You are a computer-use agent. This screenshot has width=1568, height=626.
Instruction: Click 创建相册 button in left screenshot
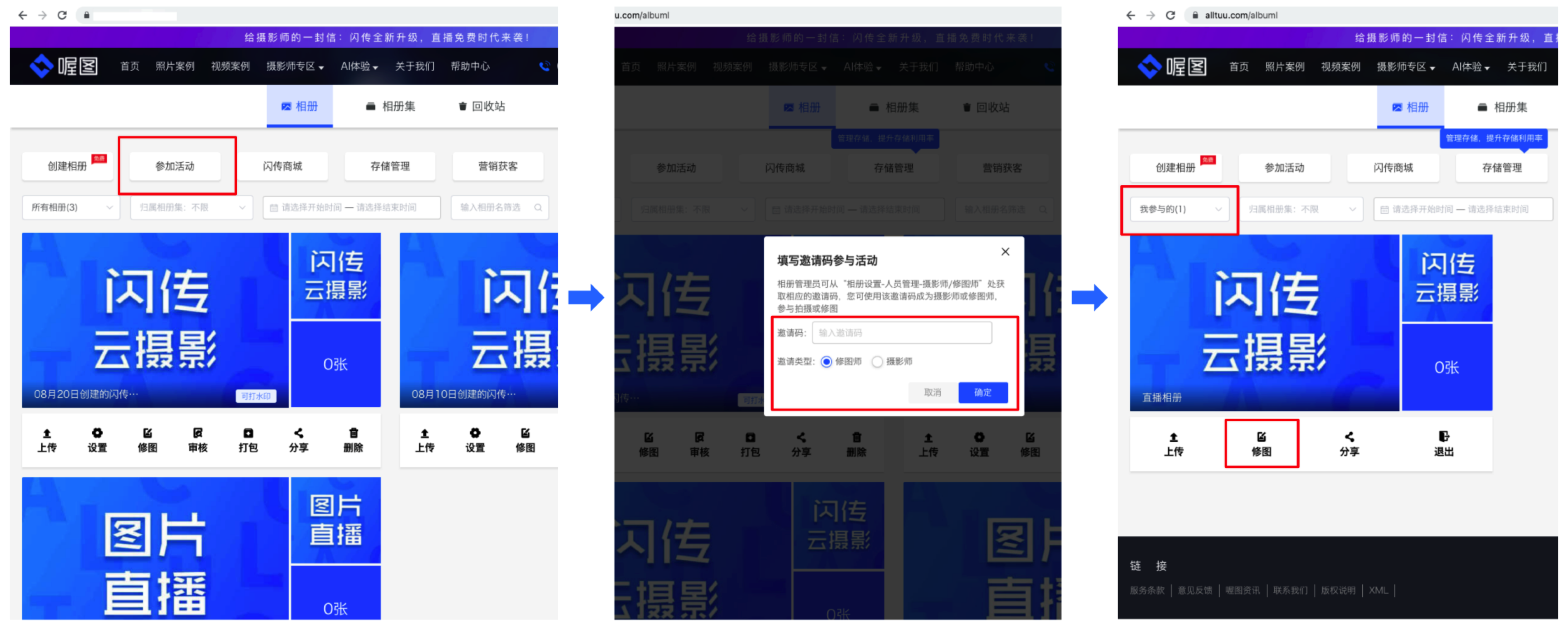[x=67, y=167]
